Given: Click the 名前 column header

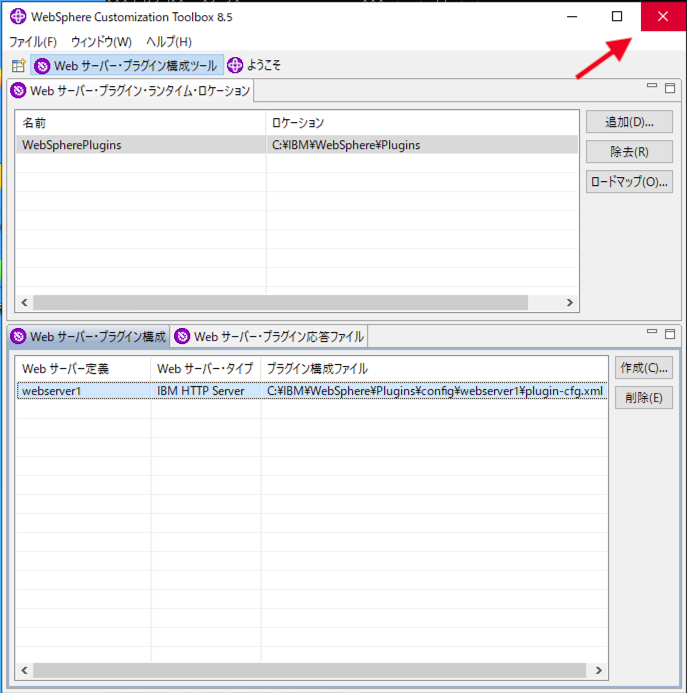Looking at the screenshot, I should pyautogui.click(x=141, y=122).
